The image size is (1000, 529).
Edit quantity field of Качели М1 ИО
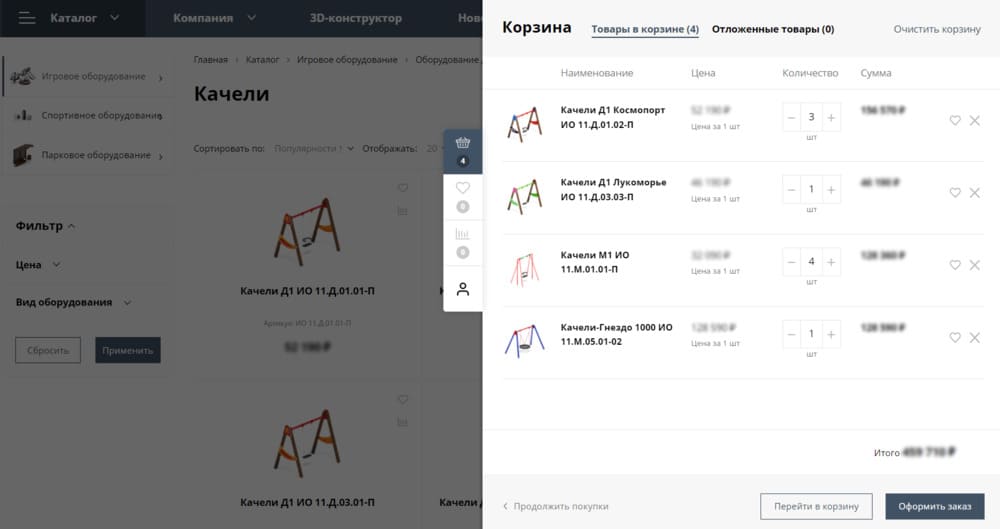pyautogui.click(x=811, y=262)
